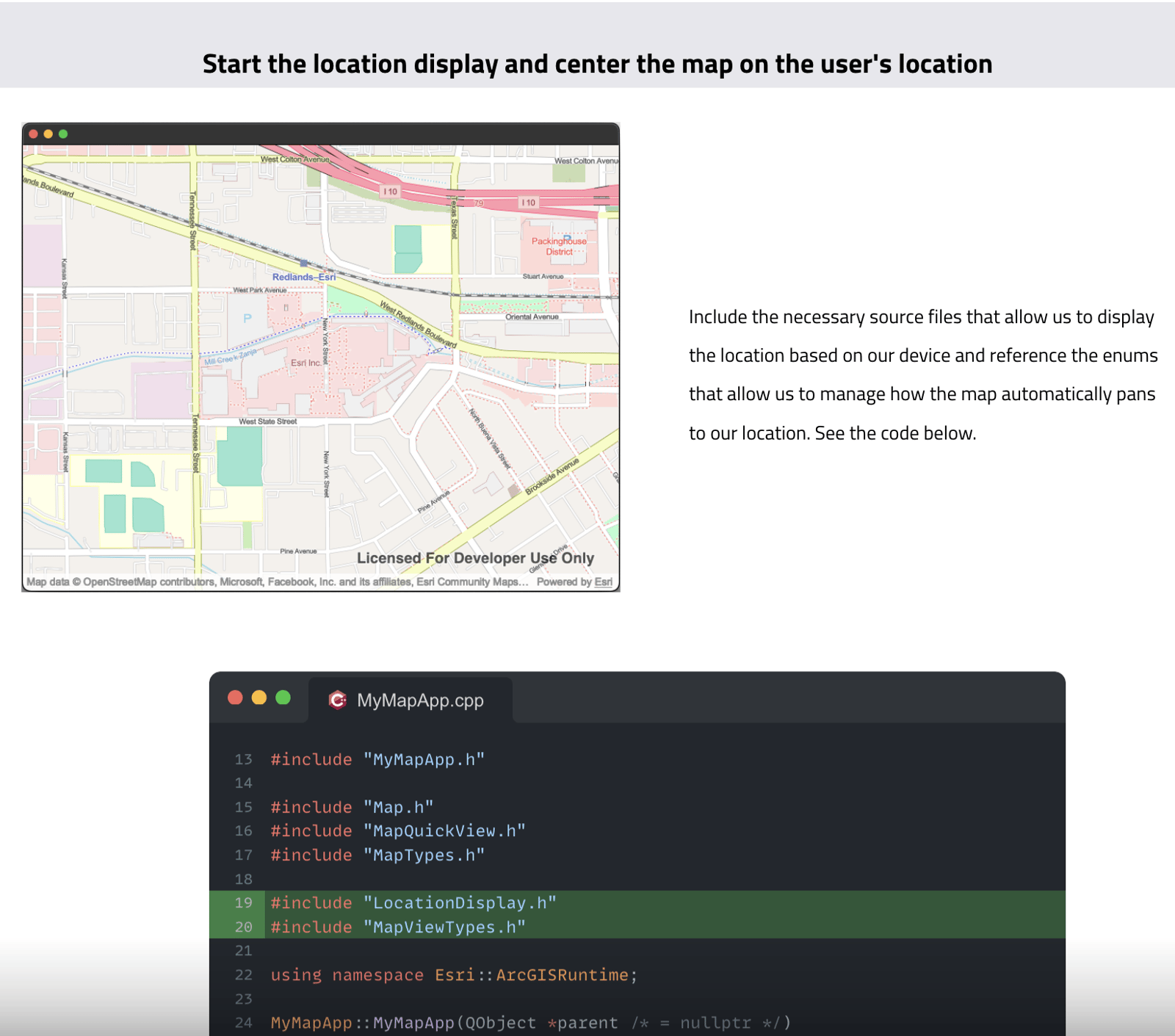Viewport: 1175px width, 1036px height.
Task: Click the using namespace Esri::ArcGISRuntime line
Action: [x=452, y=974]
